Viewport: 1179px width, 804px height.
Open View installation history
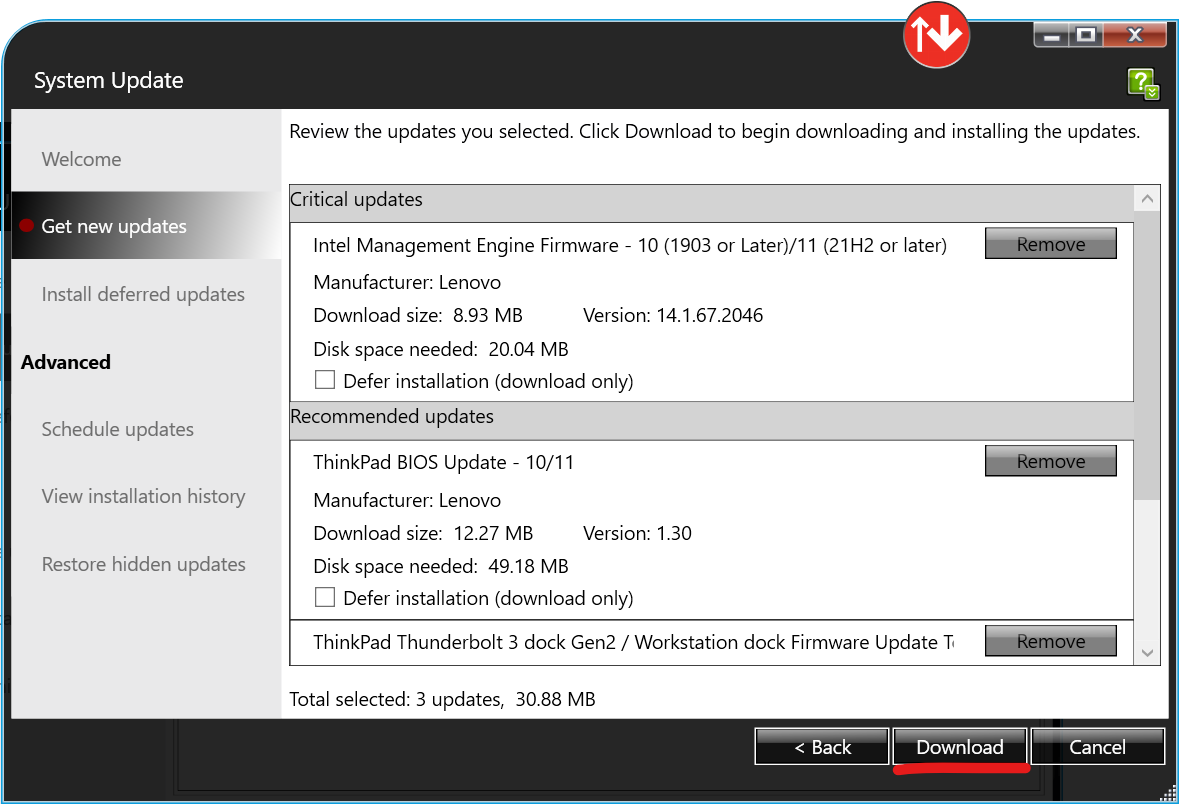coord(143,496)
